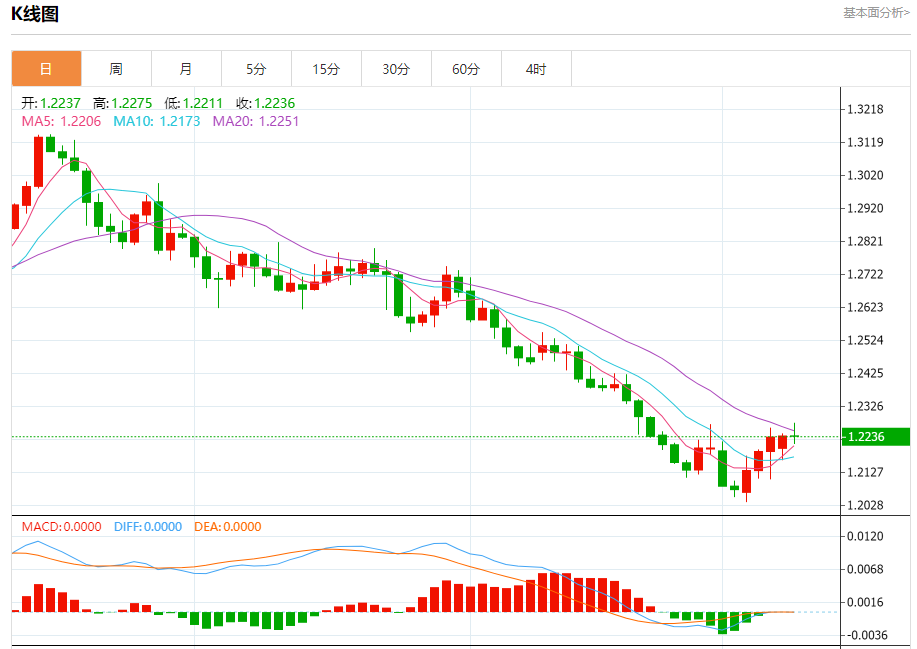Click the 1.2028 price axis label
This screenshot has width=917, height=649.
pyautogui.click(x=866, y=505)
